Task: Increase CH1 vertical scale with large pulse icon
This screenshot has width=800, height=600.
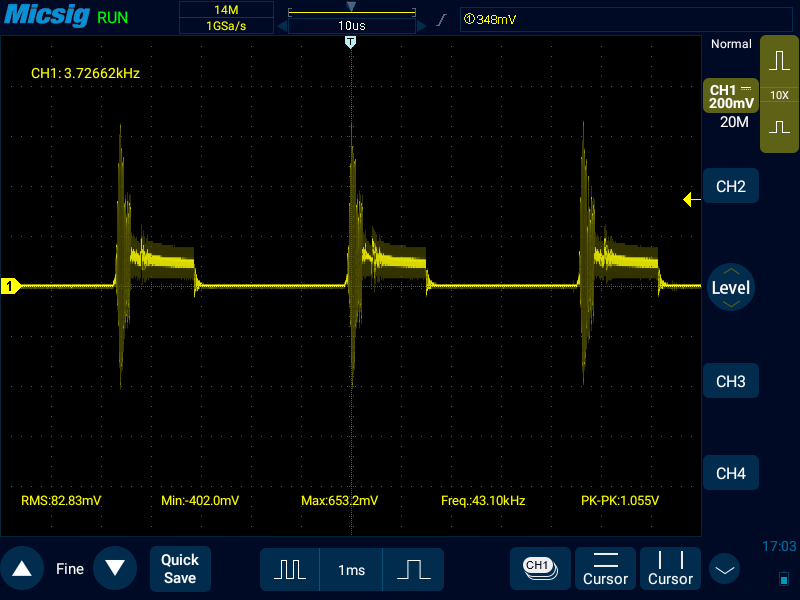Action: click(779, 61)
